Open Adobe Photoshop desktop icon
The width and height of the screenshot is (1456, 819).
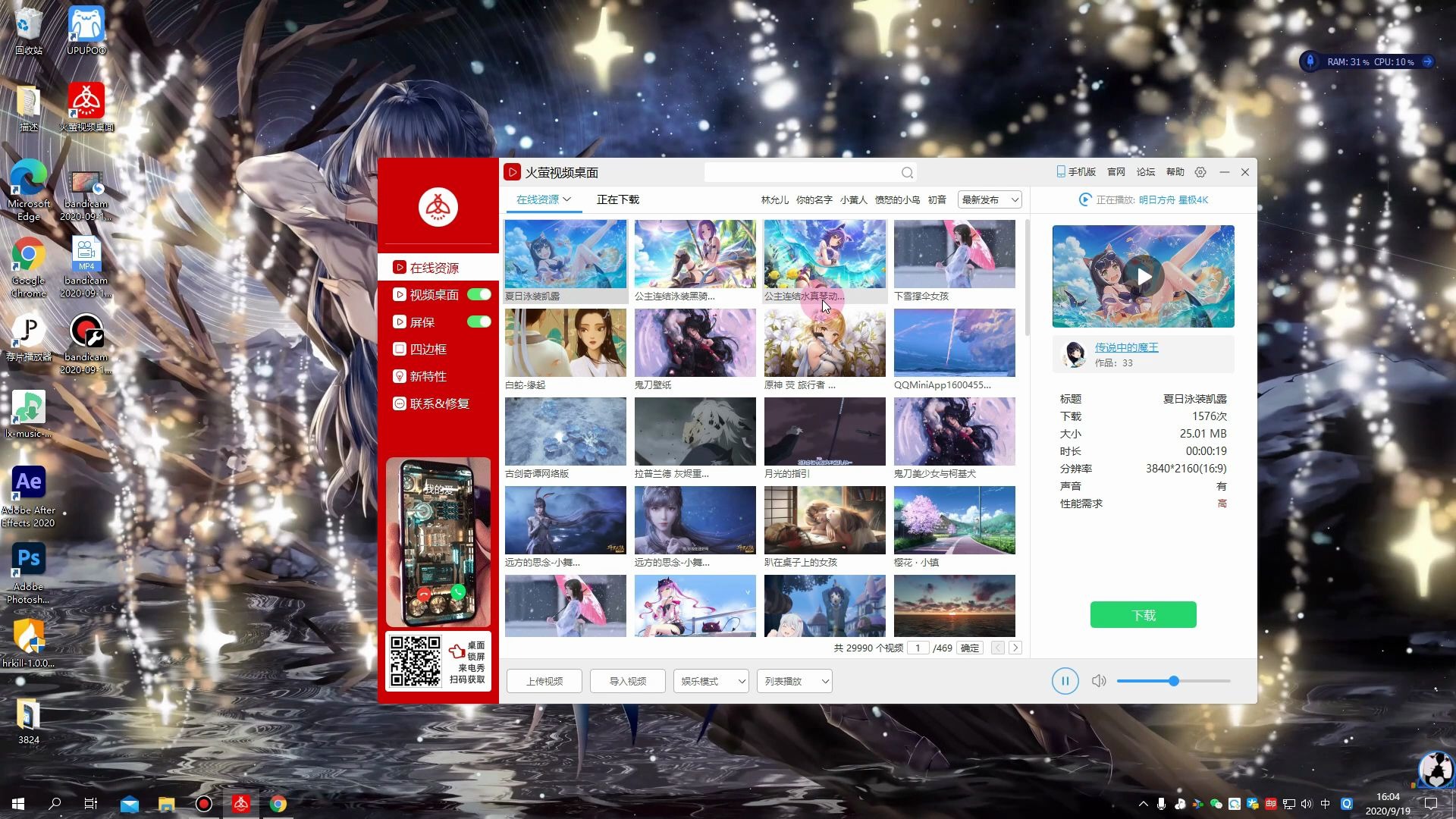[x=28, y=573]
